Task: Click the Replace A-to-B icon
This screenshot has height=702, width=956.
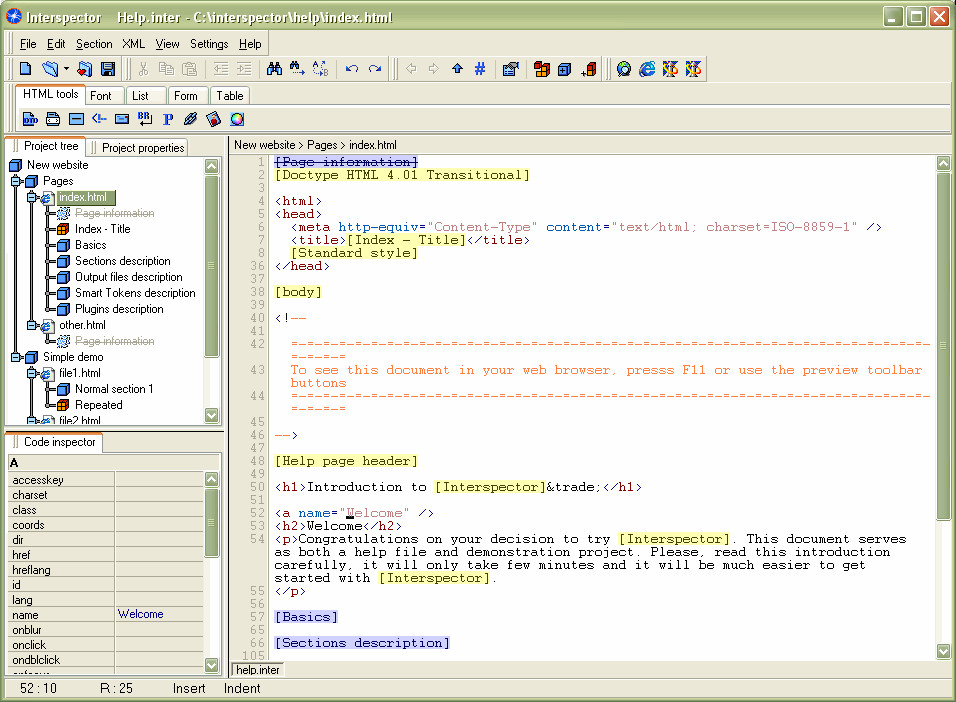Action: [320, 69]
